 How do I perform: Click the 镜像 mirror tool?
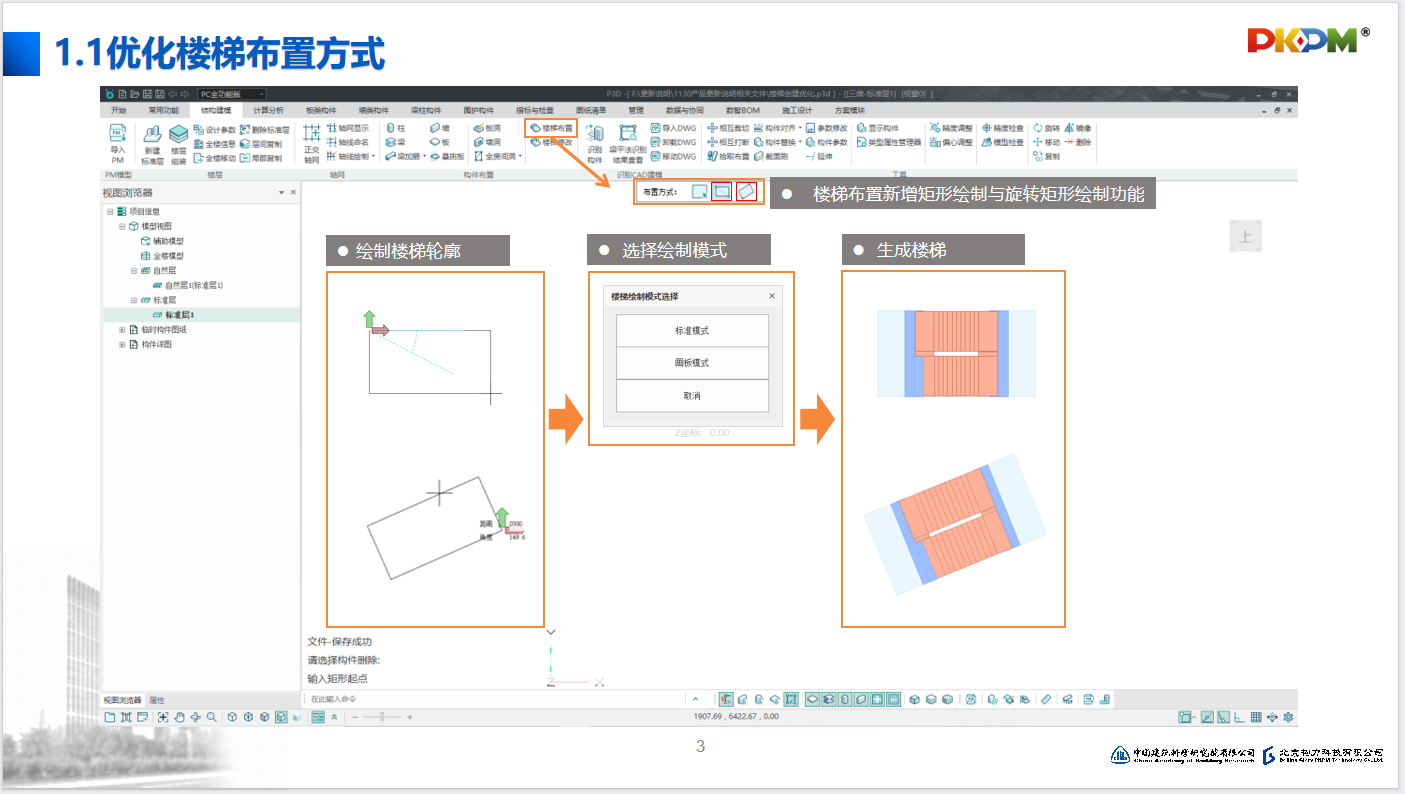[x=1078, y=128]
